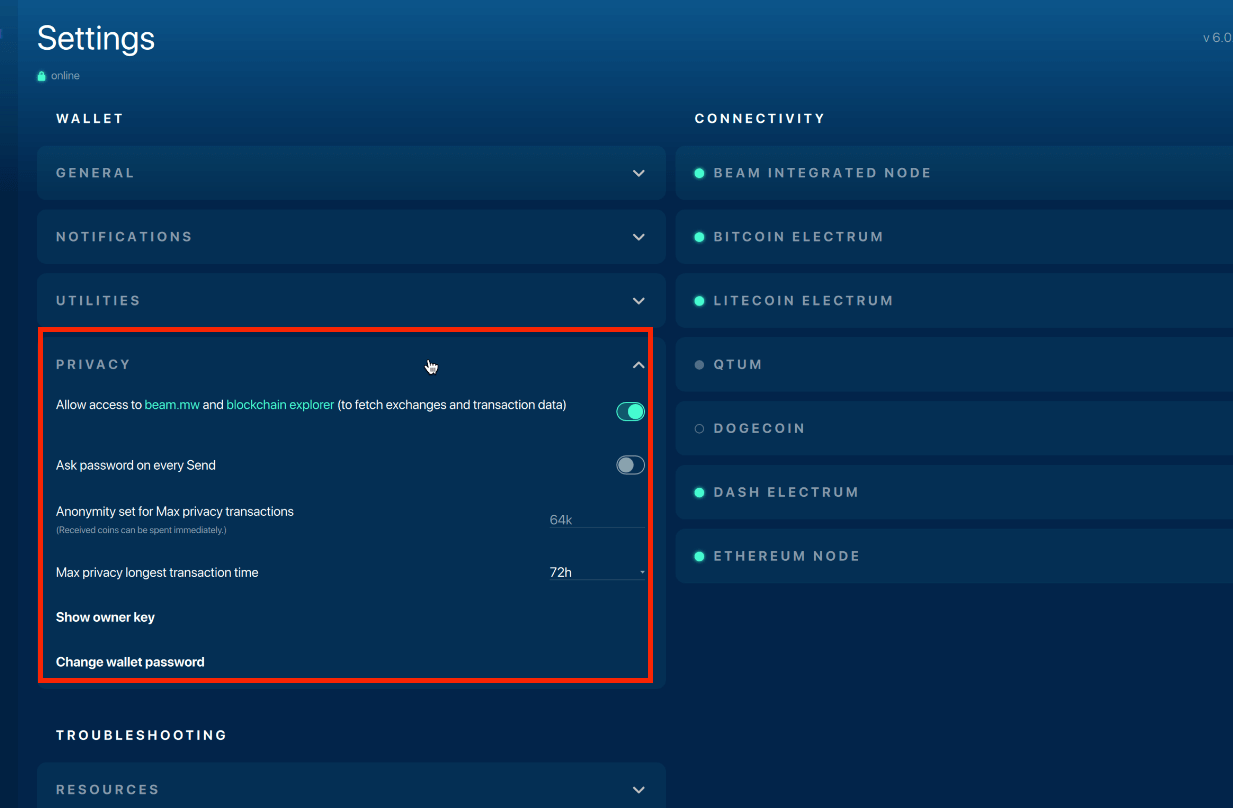
Task: Click Change wallet password
Action: (130, 662)
